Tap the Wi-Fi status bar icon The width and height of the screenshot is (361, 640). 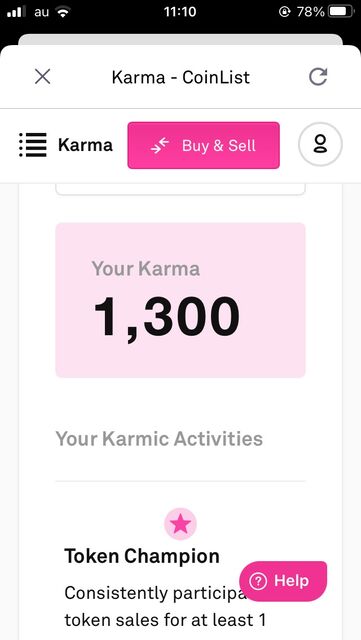click(x=63, y=12)
